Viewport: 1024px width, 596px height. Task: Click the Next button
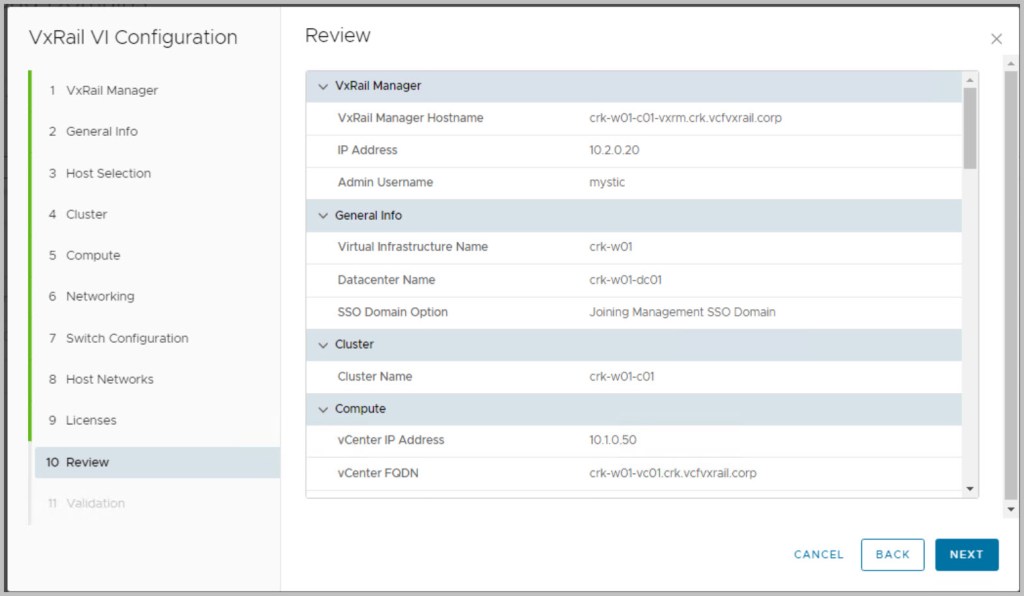(966, 555)
